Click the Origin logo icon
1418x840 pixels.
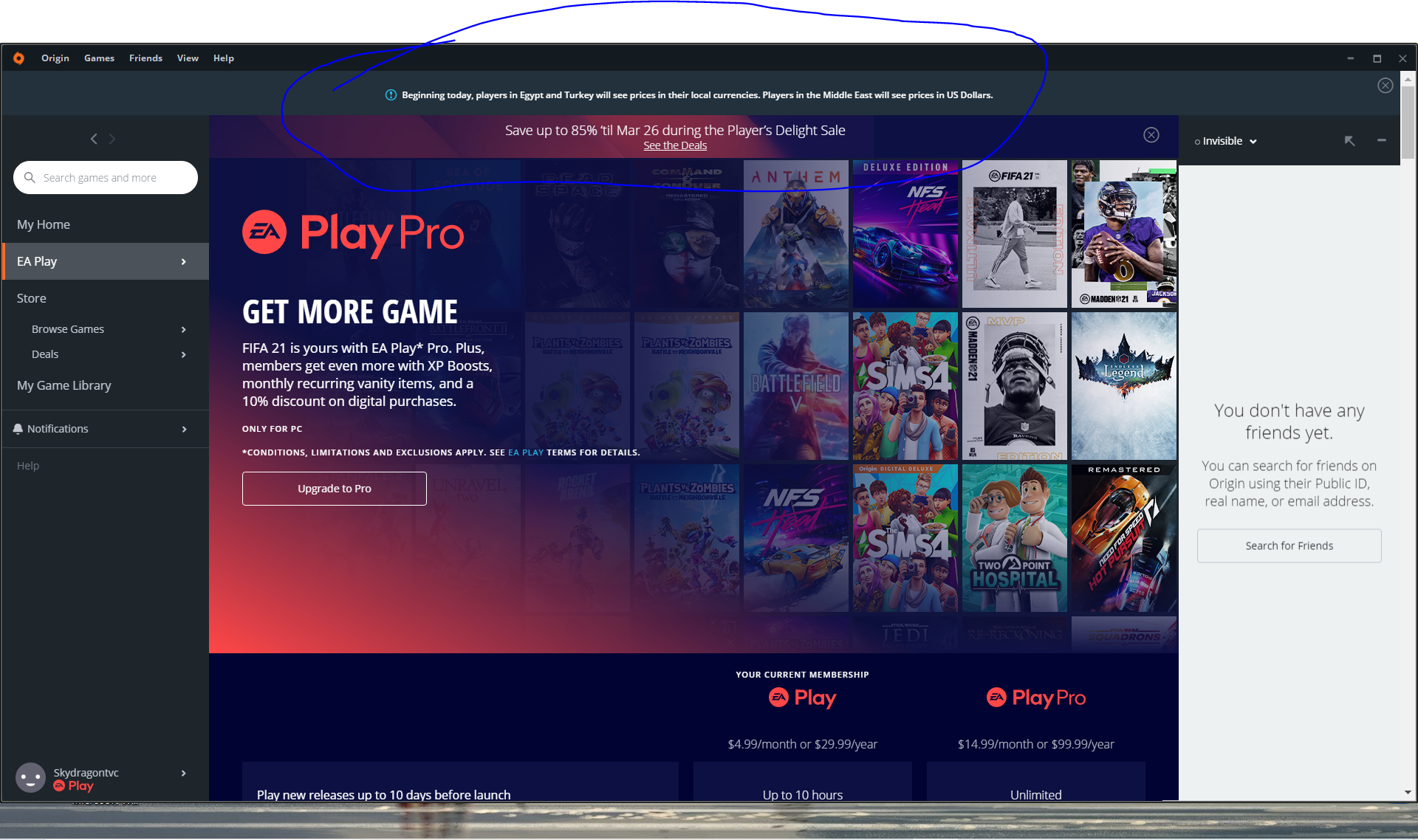tap(19, 58)
